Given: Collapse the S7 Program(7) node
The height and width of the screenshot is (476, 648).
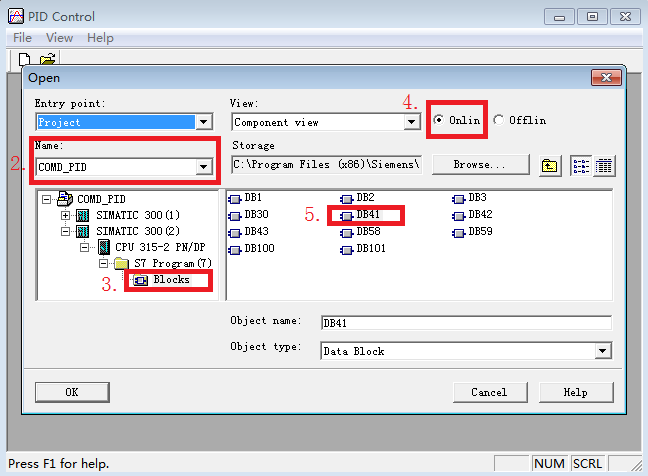Looking at the screenshot, I should [103, 263].
